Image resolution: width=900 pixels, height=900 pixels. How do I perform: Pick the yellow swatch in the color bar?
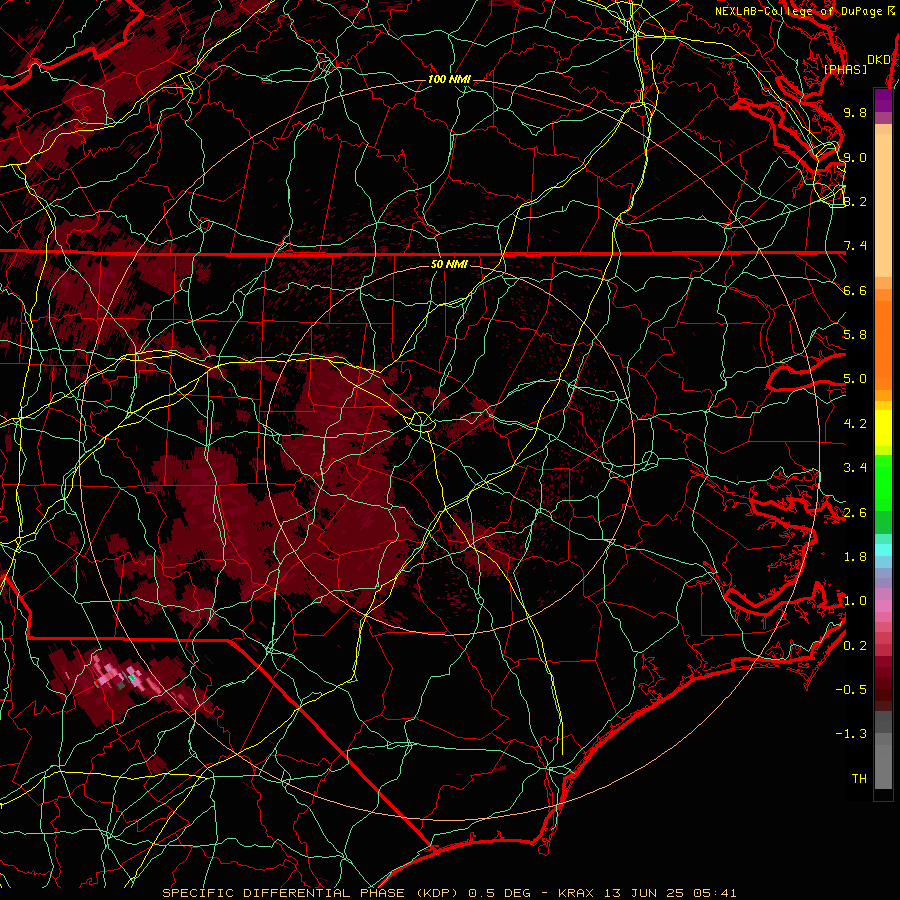point(883,428)
